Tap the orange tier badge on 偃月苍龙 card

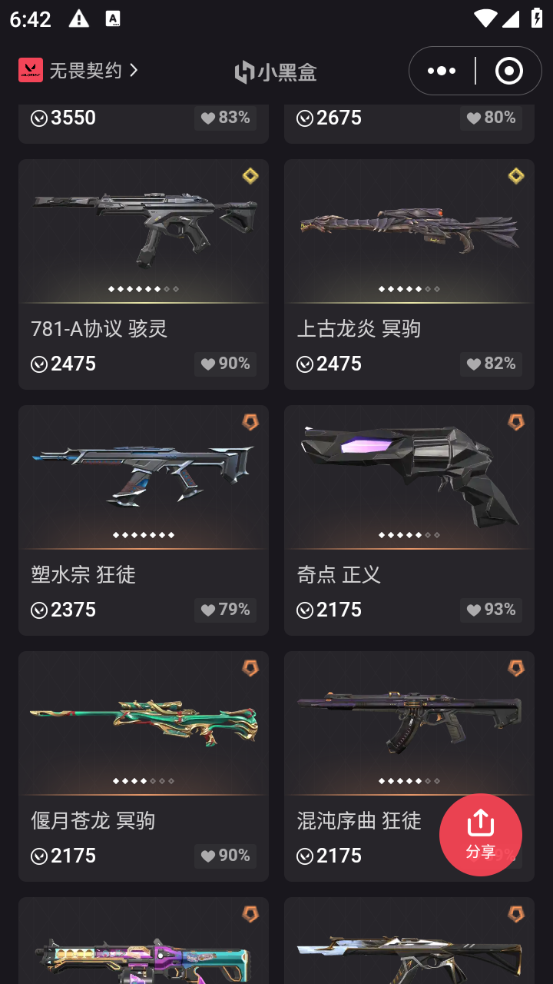(250, 668)
